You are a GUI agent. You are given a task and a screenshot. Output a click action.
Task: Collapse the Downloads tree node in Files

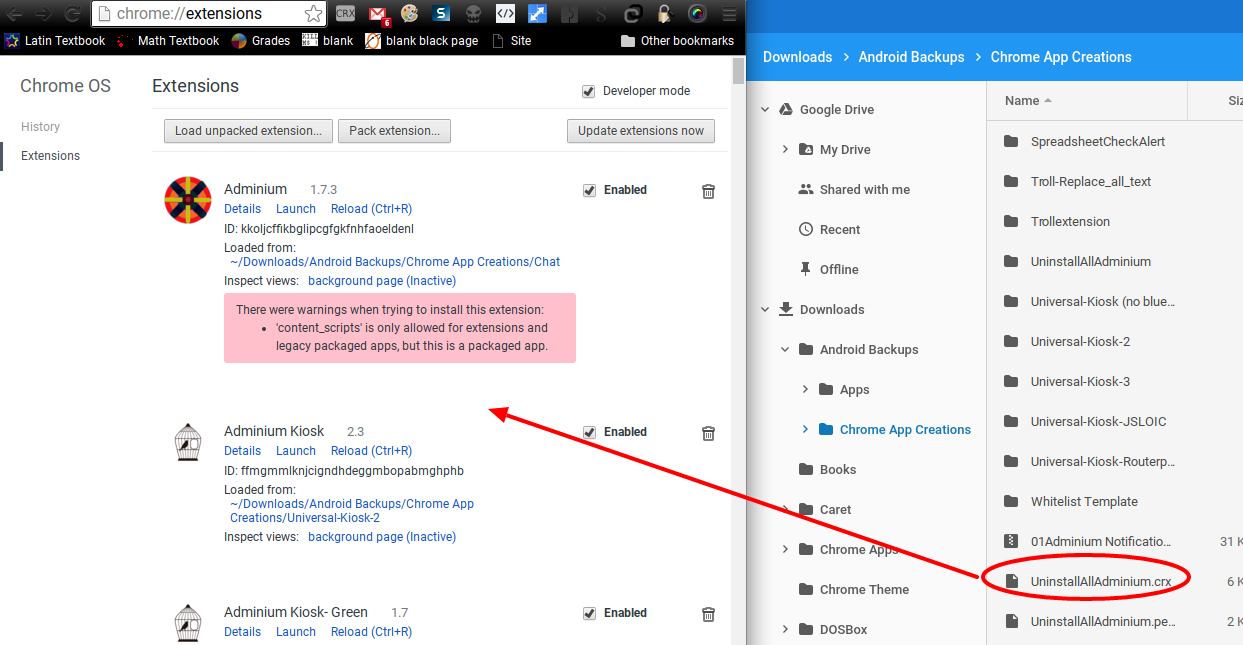(x=765, y=310)
